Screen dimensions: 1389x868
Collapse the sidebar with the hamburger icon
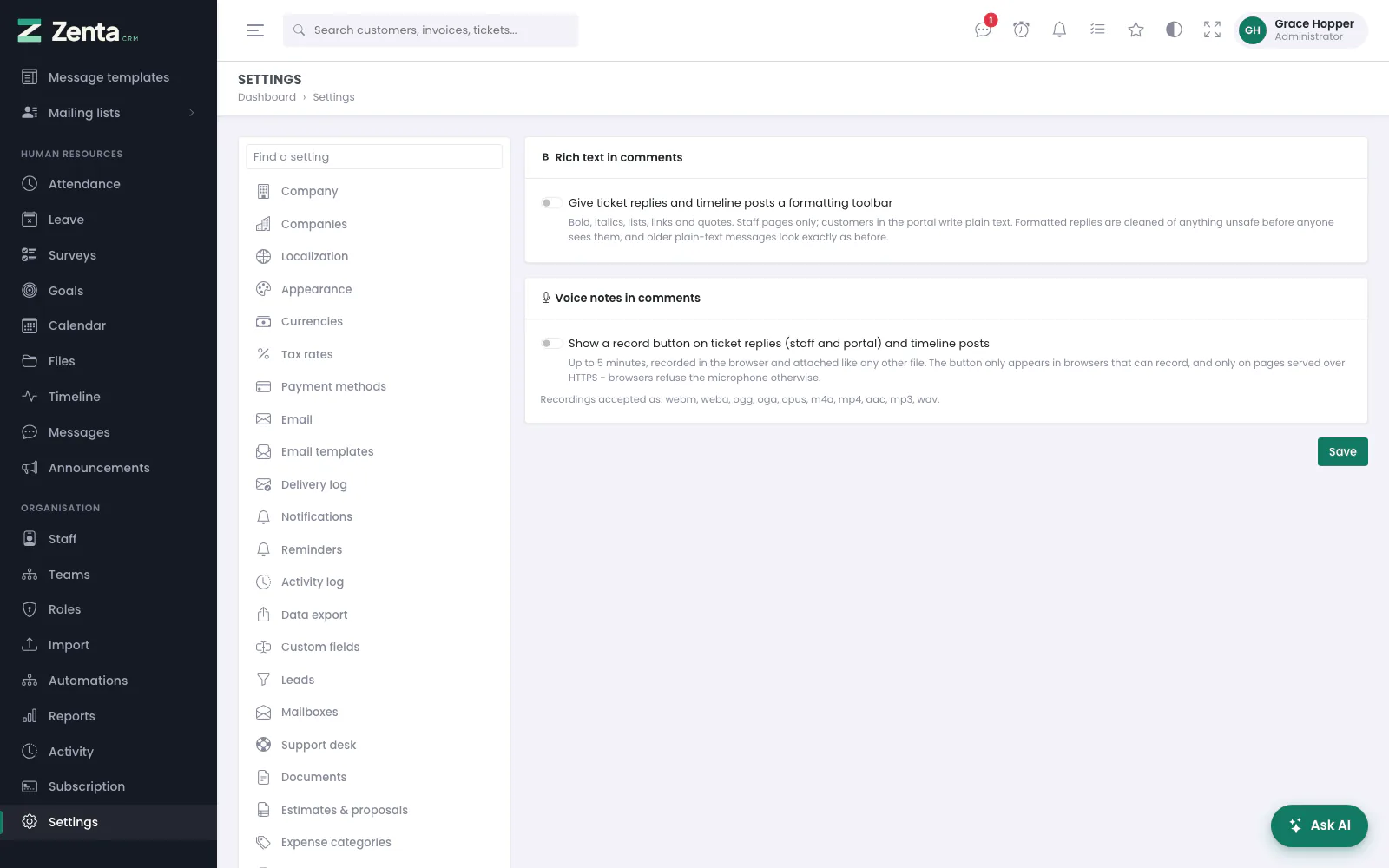255,30
